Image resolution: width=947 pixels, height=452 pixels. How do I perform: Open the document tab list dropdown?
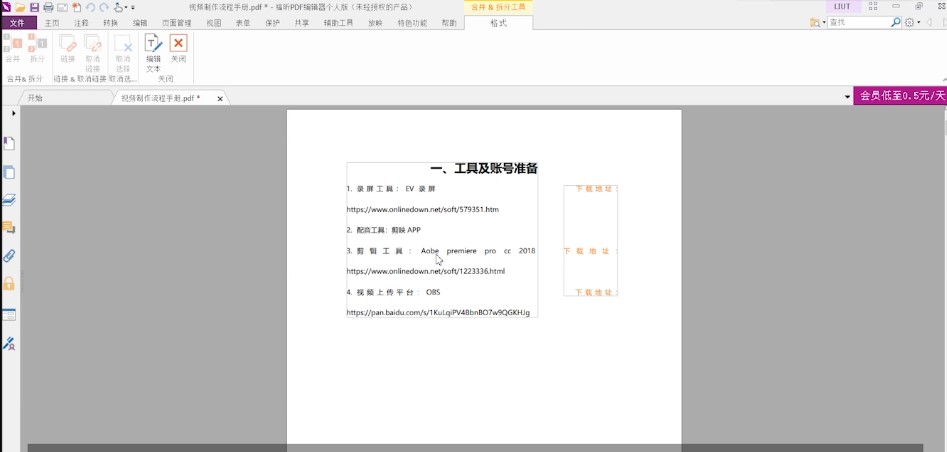click(846, 98)
